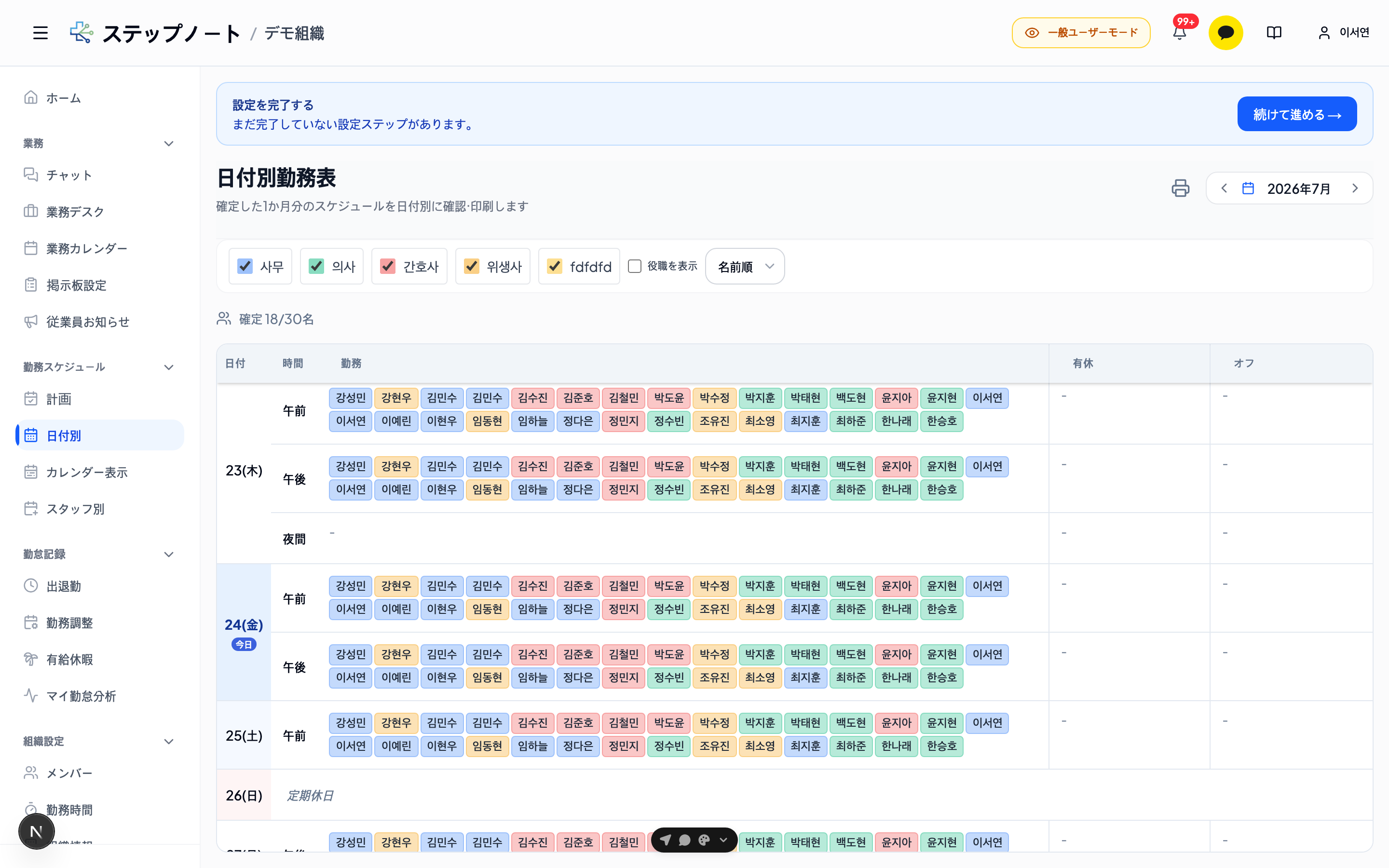
Task: Collapse the floating toolbar chevron
Action: (x=724, y=841)
